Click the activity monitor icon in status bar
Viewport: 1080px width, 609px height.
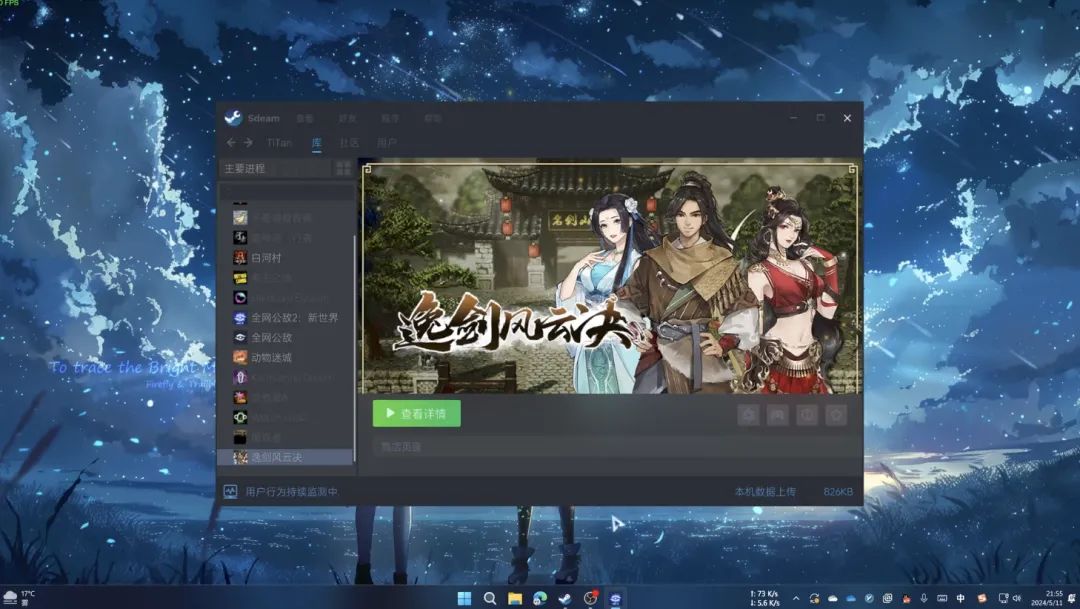(230, 491)
